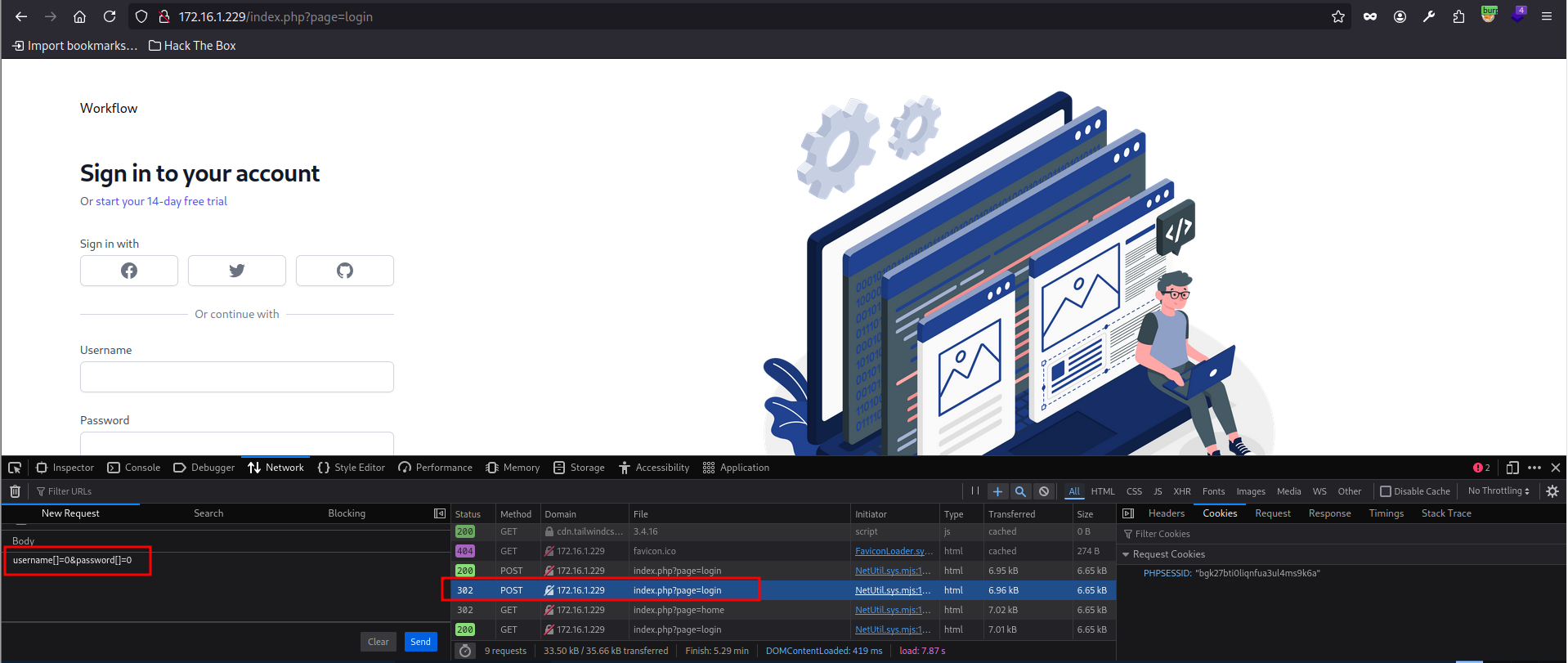Enable the Disable Cache checkbox

pos(1386,491)
